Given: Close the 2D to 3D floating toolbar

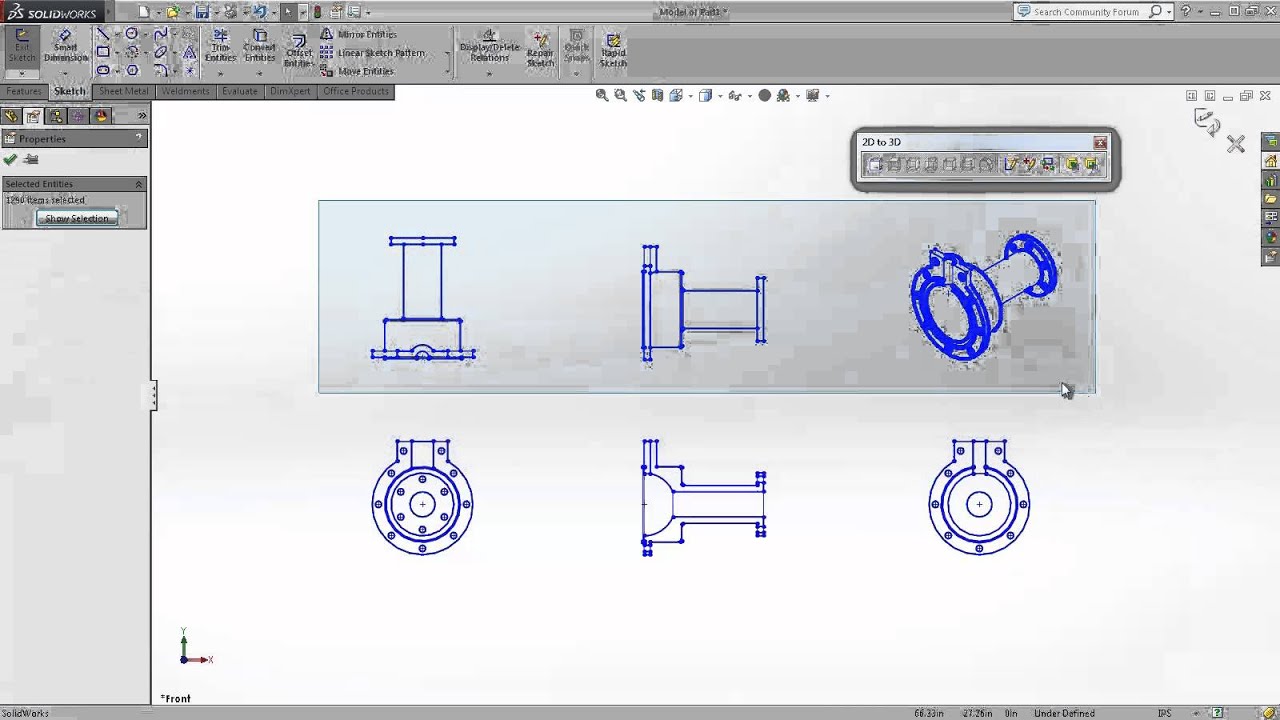Looking at the screenshot, I should (1100, 142).
